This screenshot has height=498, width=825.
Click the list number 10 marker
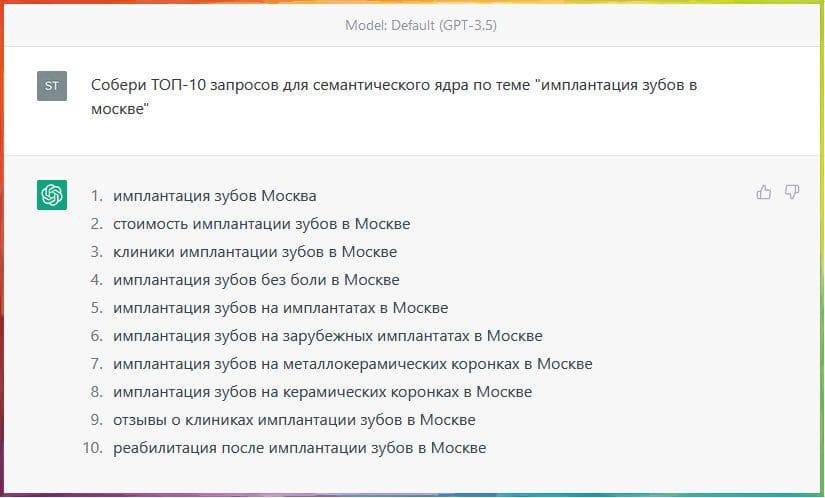click(x=93, y=448)
